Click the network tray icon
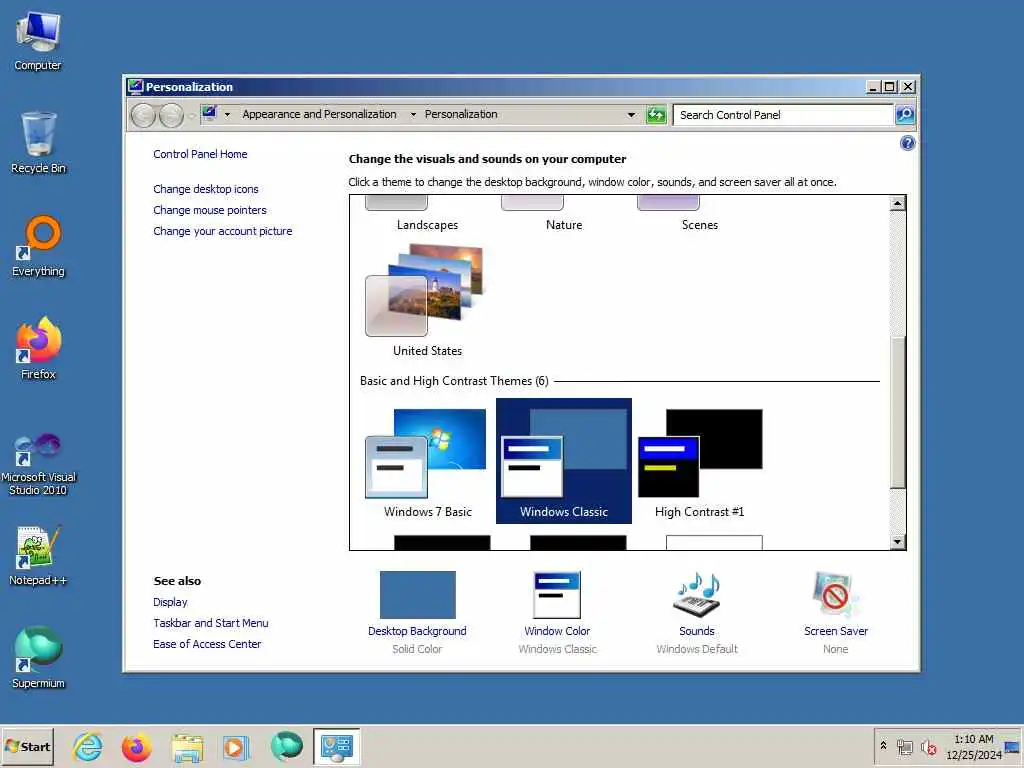Screen dimensions: 1024x768 click(x=904, y=746)
